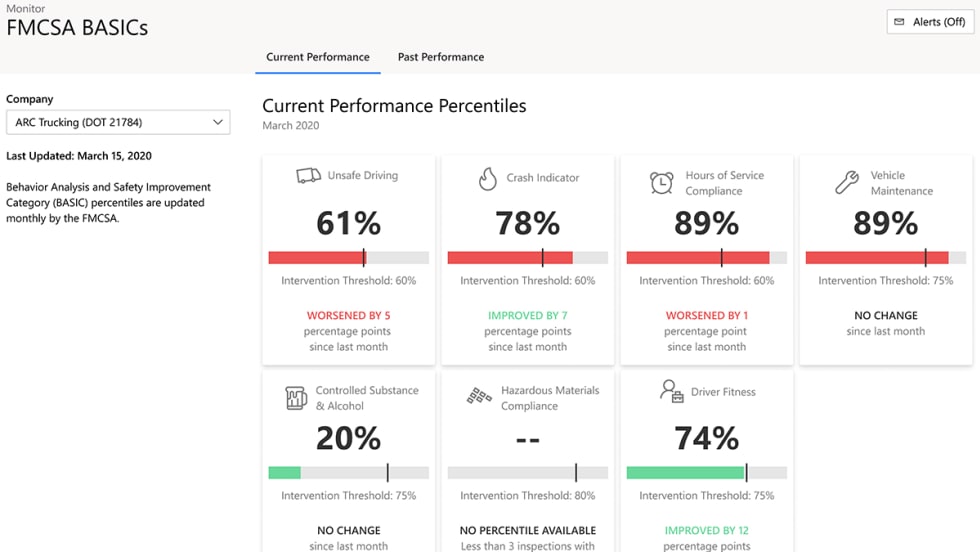
Task: Expand the Company dropdown chevron arrow
Action: pos(218,123)
